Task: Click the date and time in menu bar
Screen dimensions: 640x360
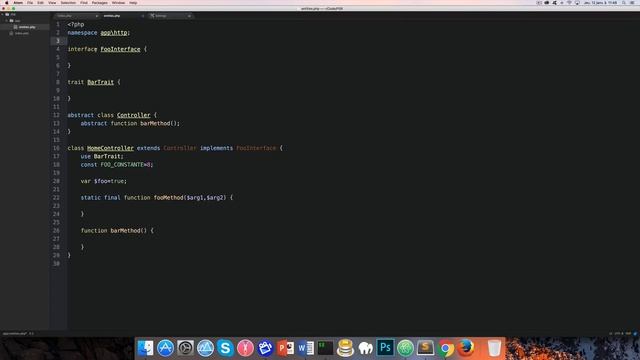Action: tap(601, 3)
